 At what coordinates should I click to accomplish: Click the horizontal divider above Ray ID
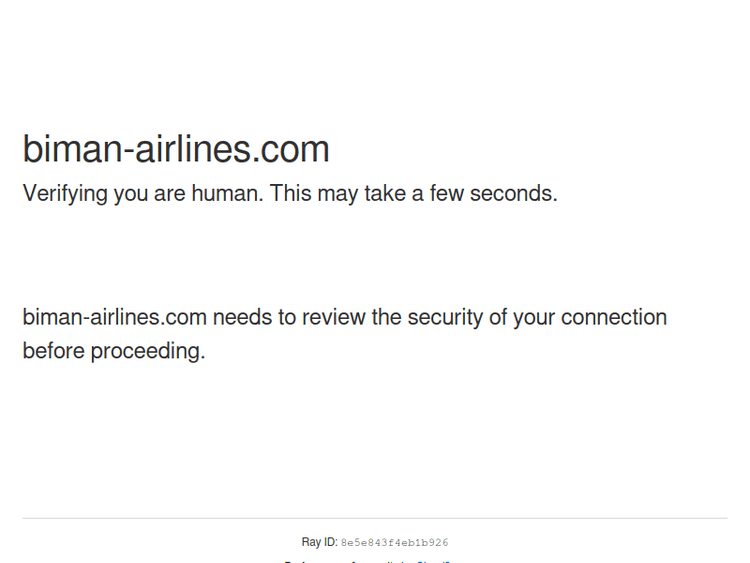point(375,518)
